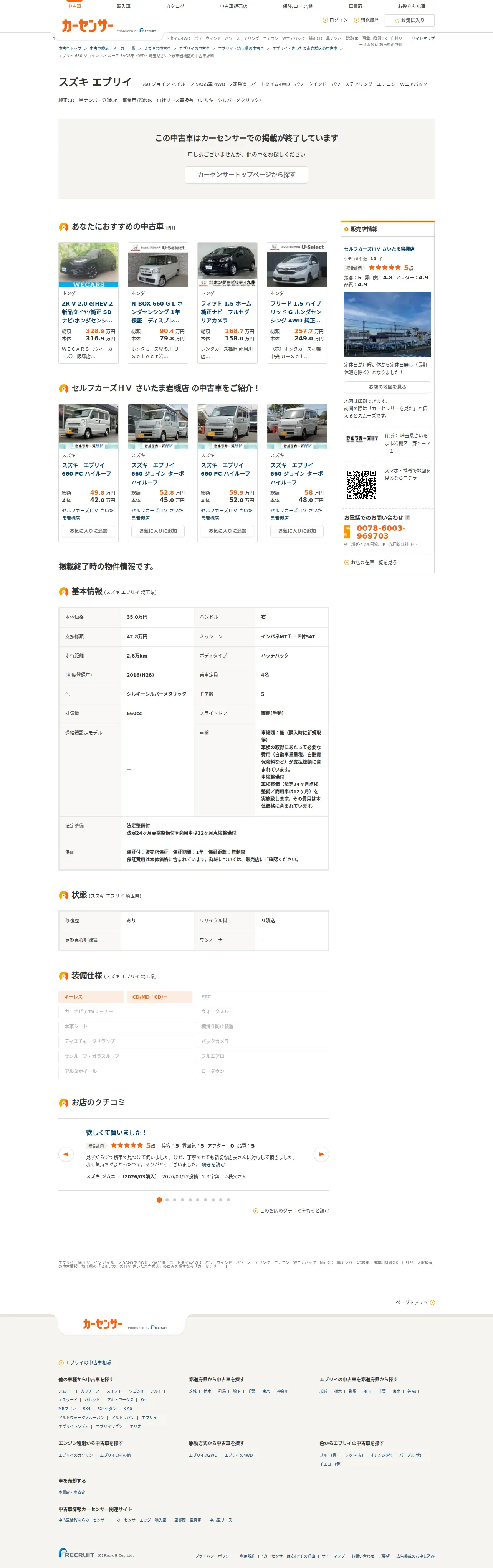Click the help icon beside お電話でのお問い合わせ

click(408, 517)
